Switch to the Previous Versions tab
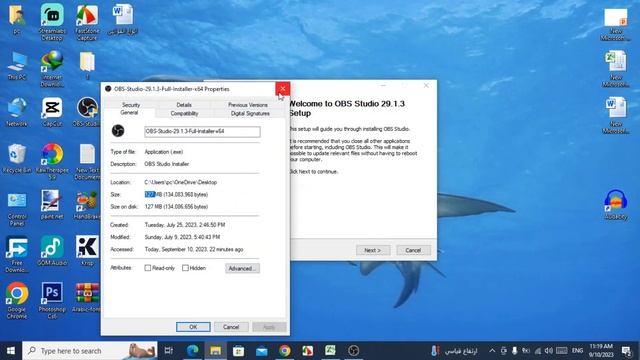 pyautogui.click(x=248, y=104)
